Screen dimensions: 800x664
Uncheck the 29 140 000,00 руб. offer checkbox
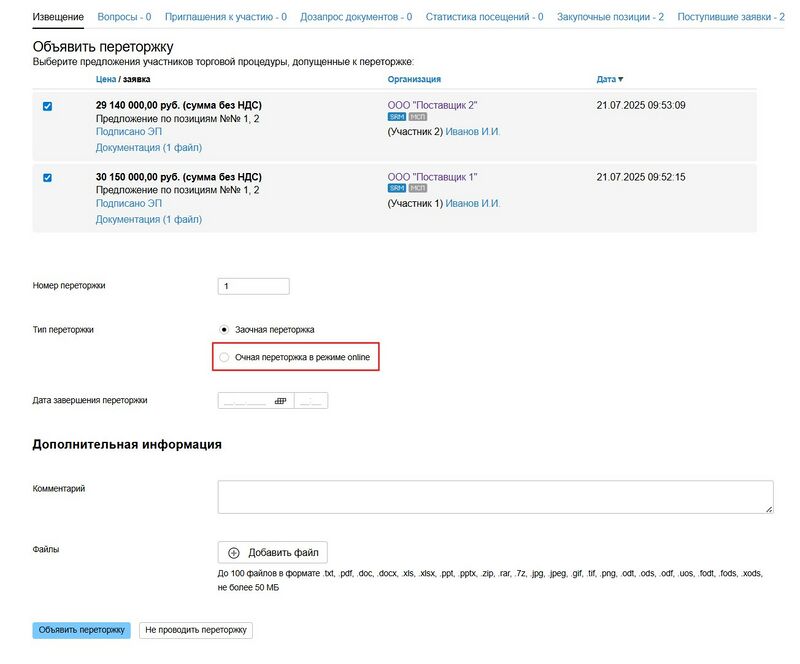coord(48,106)
